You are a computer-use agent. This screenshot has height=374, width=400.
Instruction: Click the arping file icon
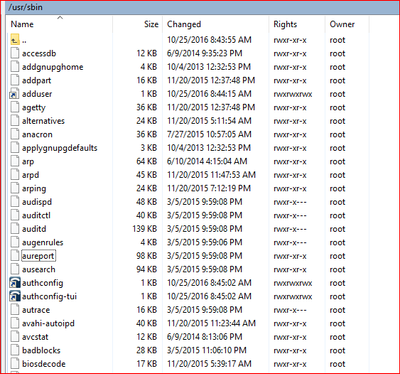(x=15, y=188)
